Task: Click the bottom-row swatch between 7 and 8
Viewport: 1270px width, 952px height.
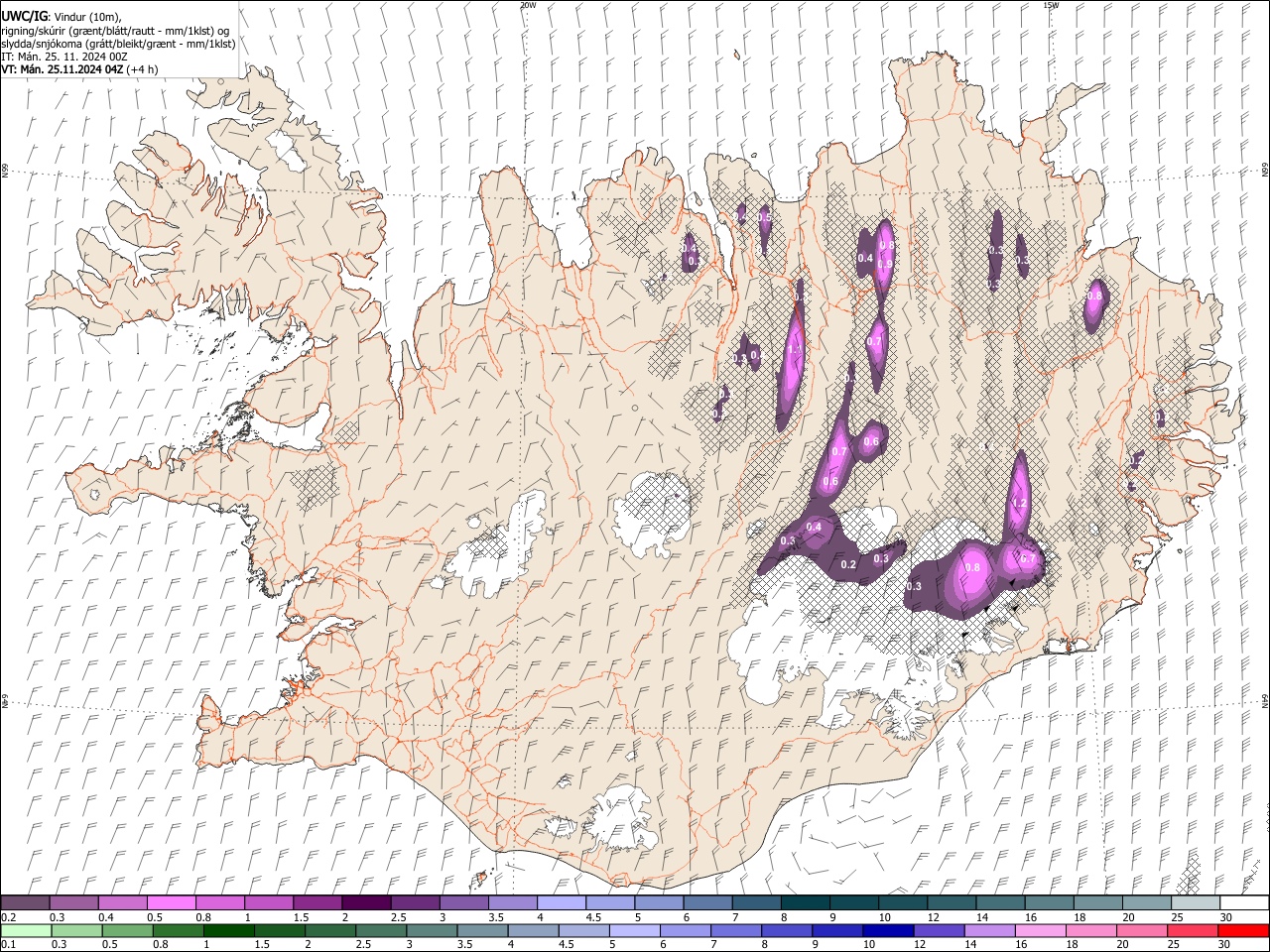Action: [736, 930]
